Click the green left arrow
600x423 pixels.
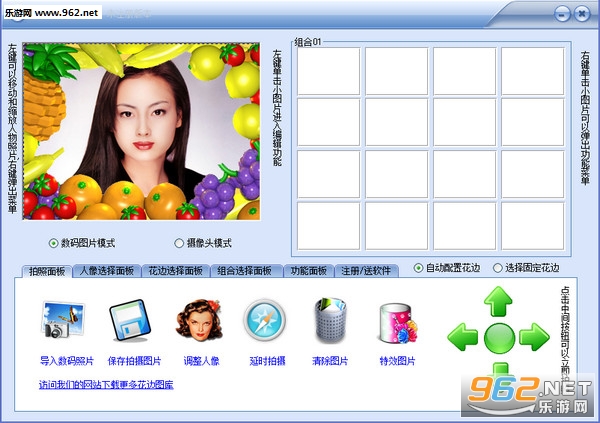463,337
